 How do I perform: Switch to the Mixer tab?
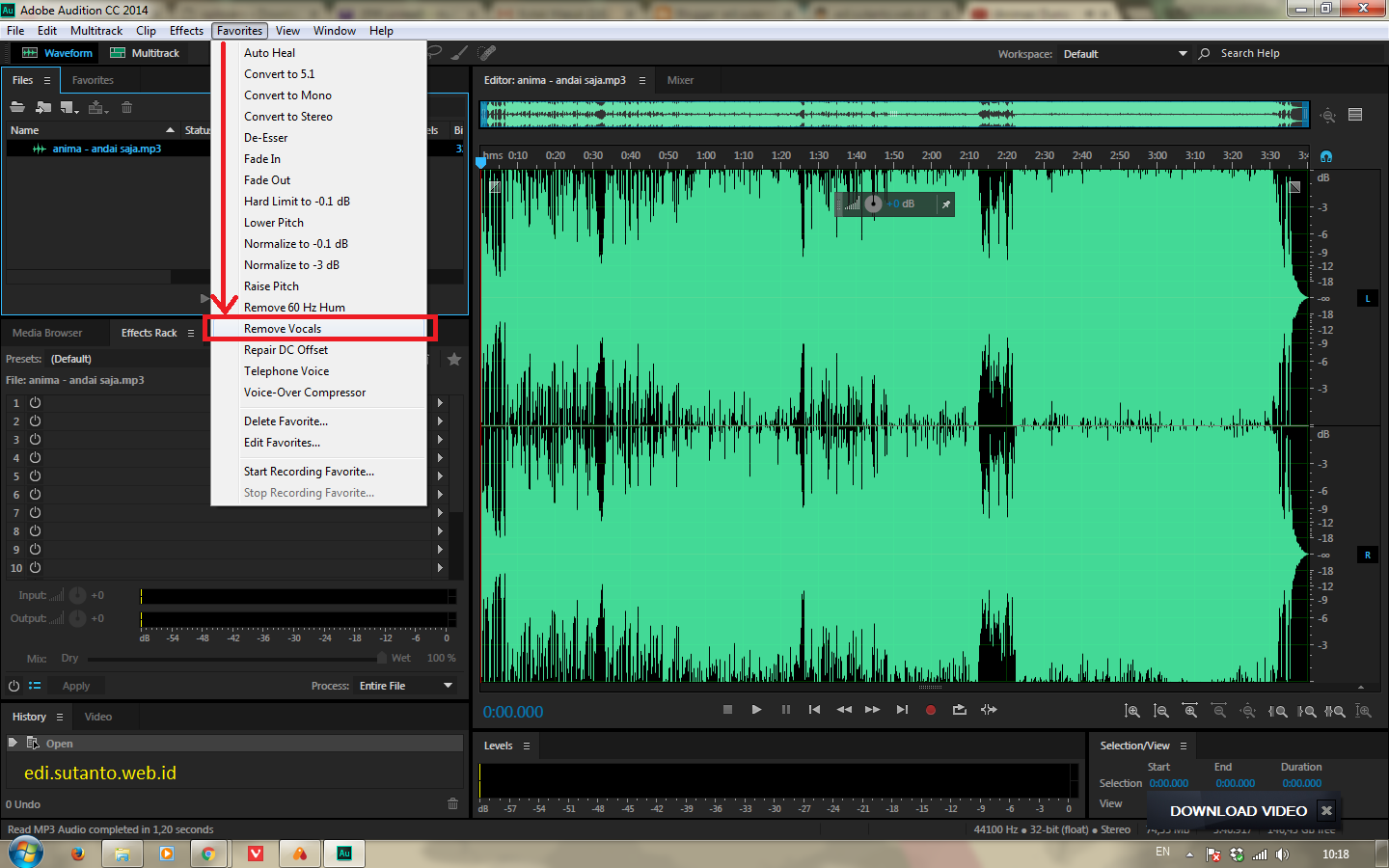pyautogui.click(x=680, y=80)
